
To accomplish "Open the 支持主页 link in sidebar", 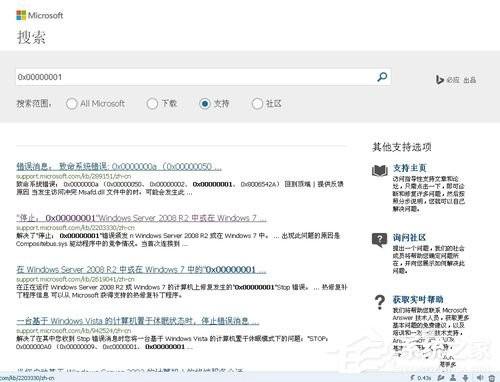I will click(409, 168).
